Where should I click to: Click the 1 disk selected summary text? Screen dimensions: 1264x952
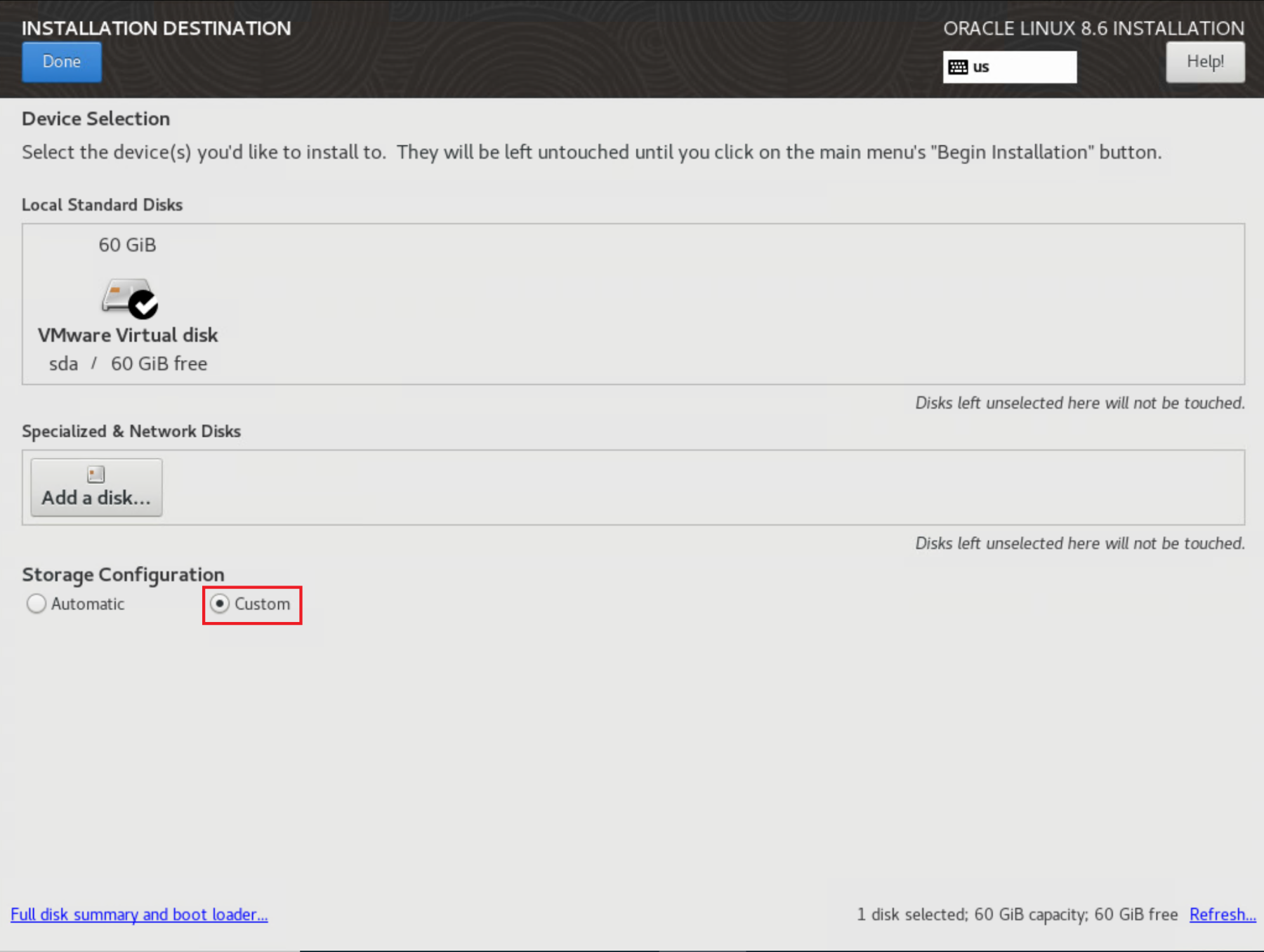tap(1017, 914)
